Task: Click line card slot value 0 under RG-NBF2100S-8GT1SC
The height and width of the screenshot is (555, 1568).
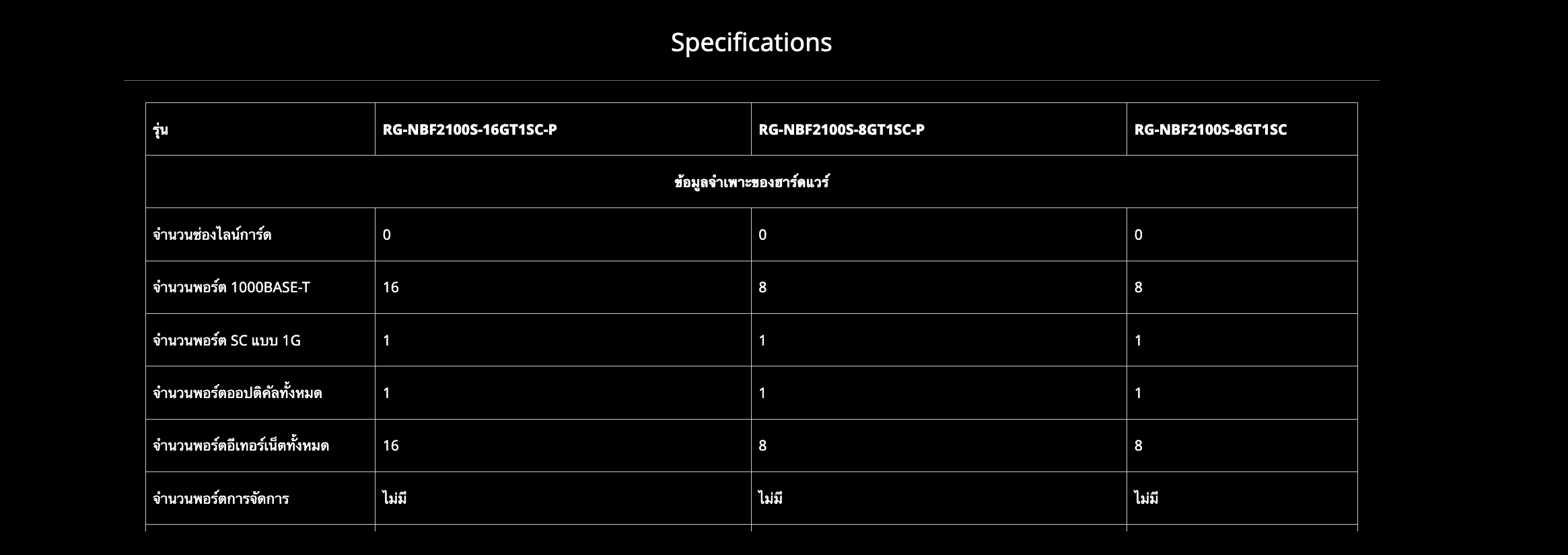Action: click(x=1138, y=235)
